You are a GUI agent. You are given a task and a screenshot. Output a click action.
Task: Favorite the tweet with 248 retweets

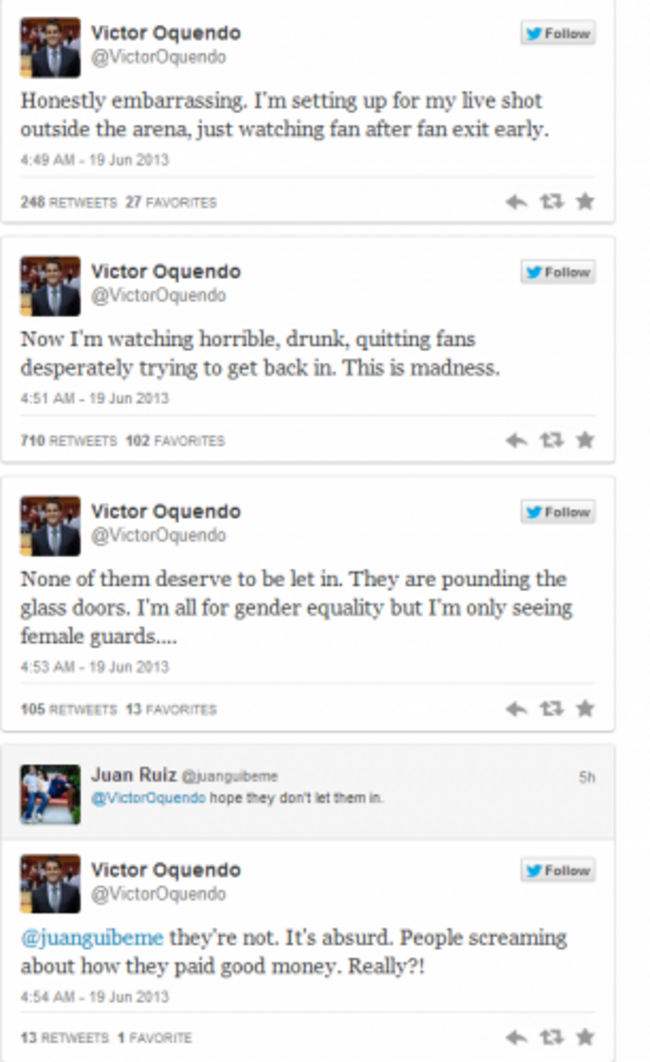coord(585,201)
